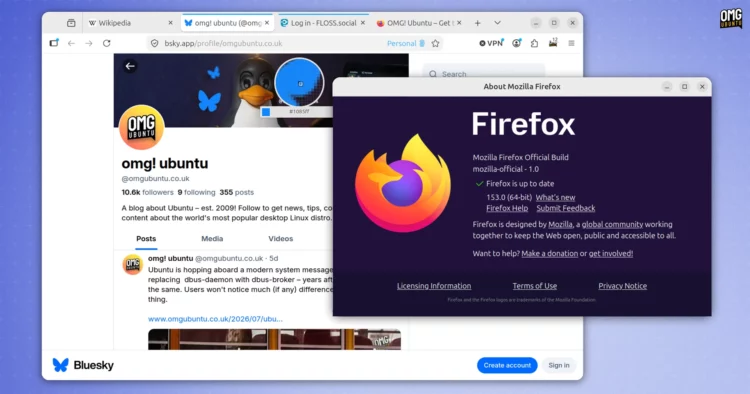
Task: Open a new tab with plus
Action: [x=477, y=23]
